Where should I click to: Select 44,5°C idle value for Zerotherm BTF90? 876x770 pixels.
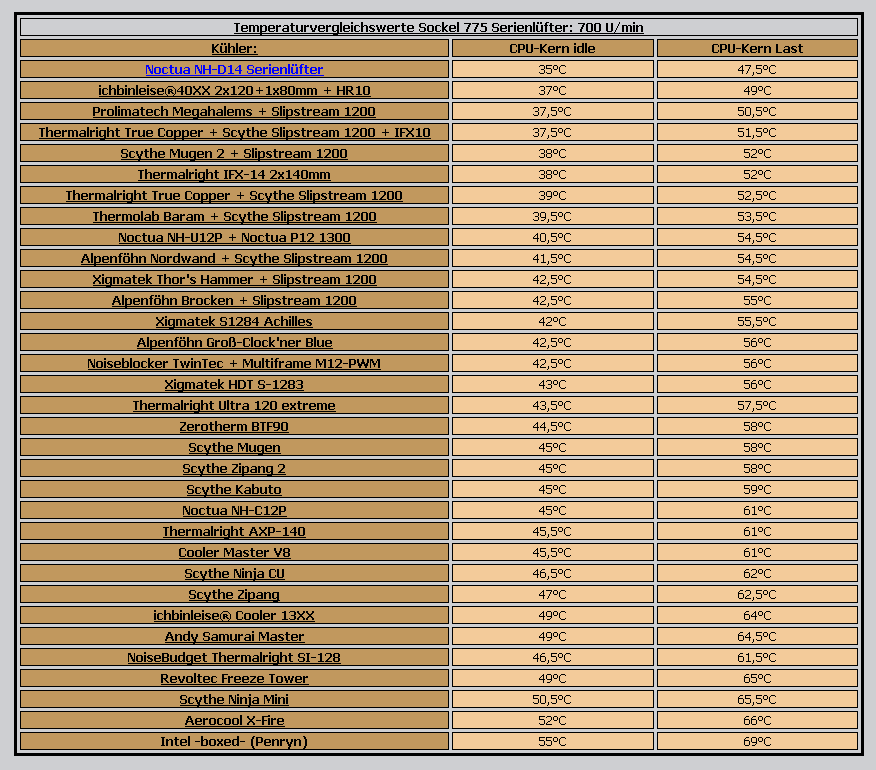pyautogui.click(x=552, y=426)
